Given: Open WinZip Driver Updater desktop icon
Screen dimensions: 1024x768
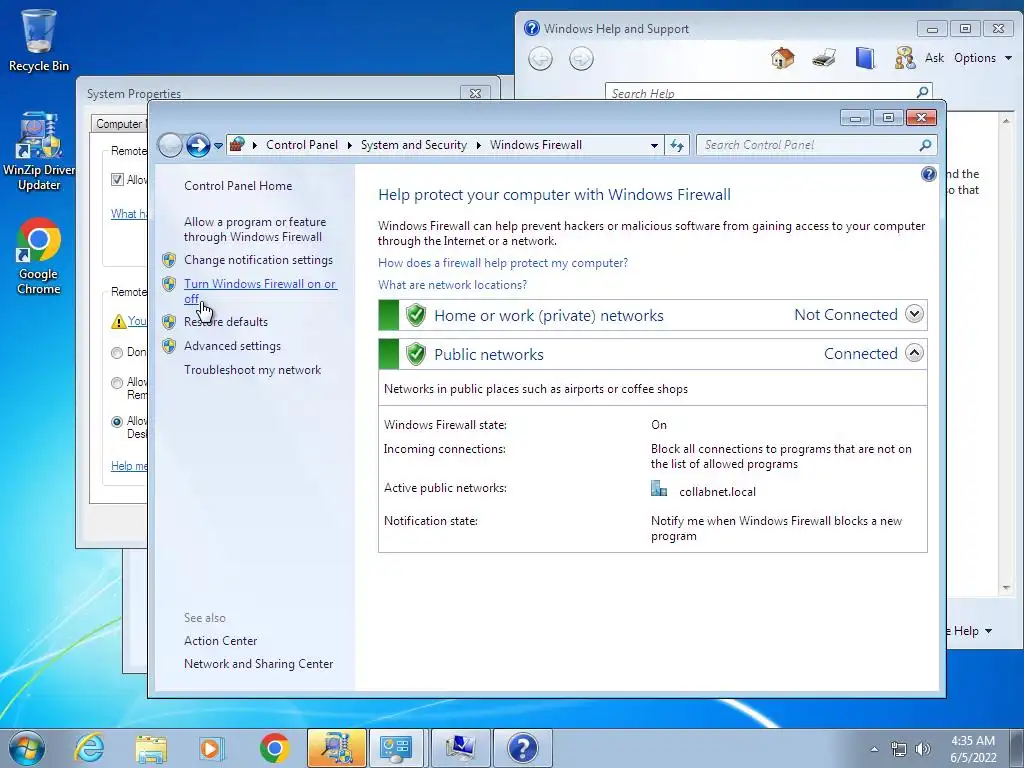Looking at the screenshot, I should point(39,151).
